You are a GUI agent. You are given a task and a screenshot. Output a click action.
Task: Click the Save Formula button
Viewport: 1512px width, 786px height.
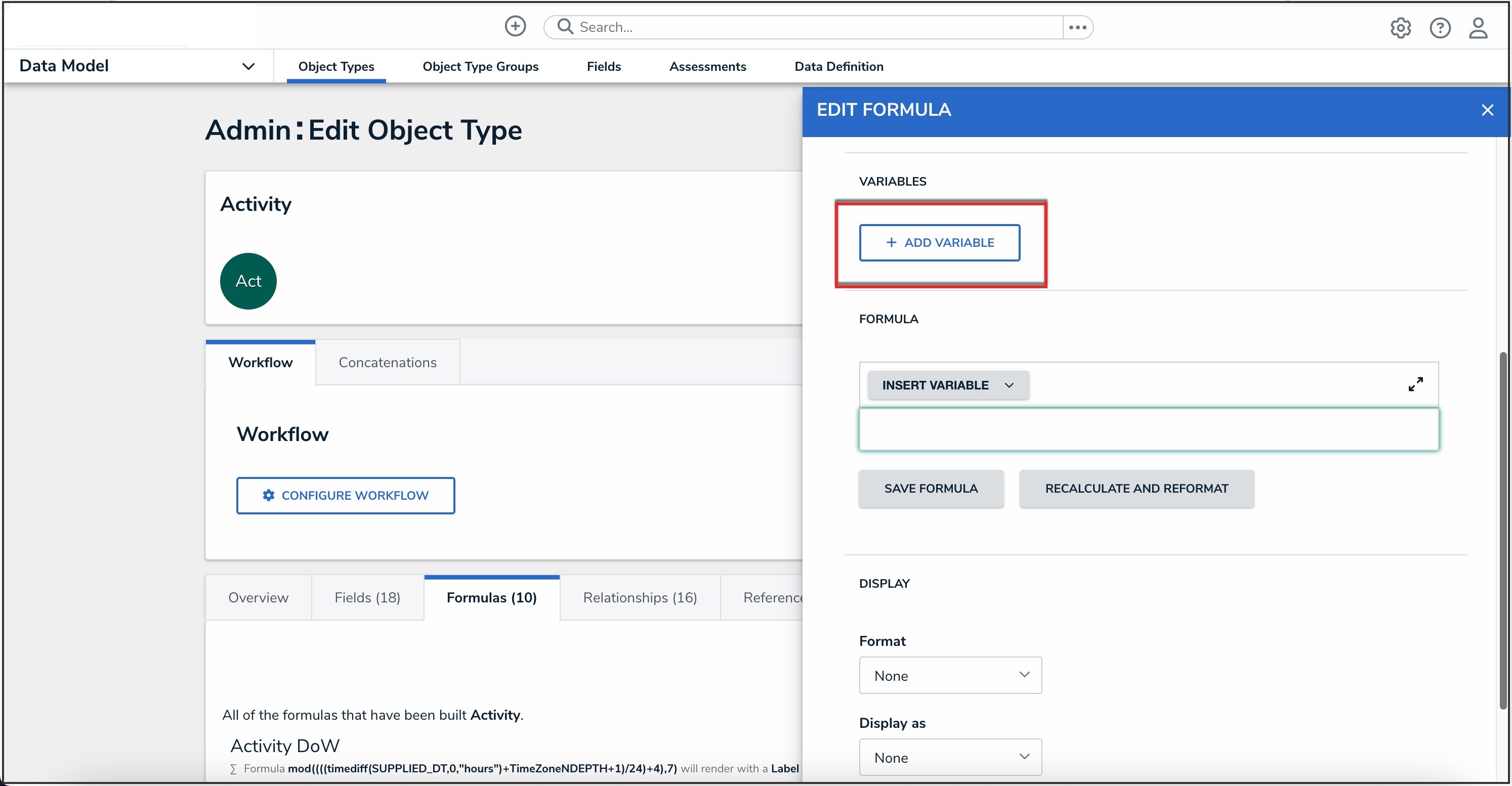[x=931, y=489]
